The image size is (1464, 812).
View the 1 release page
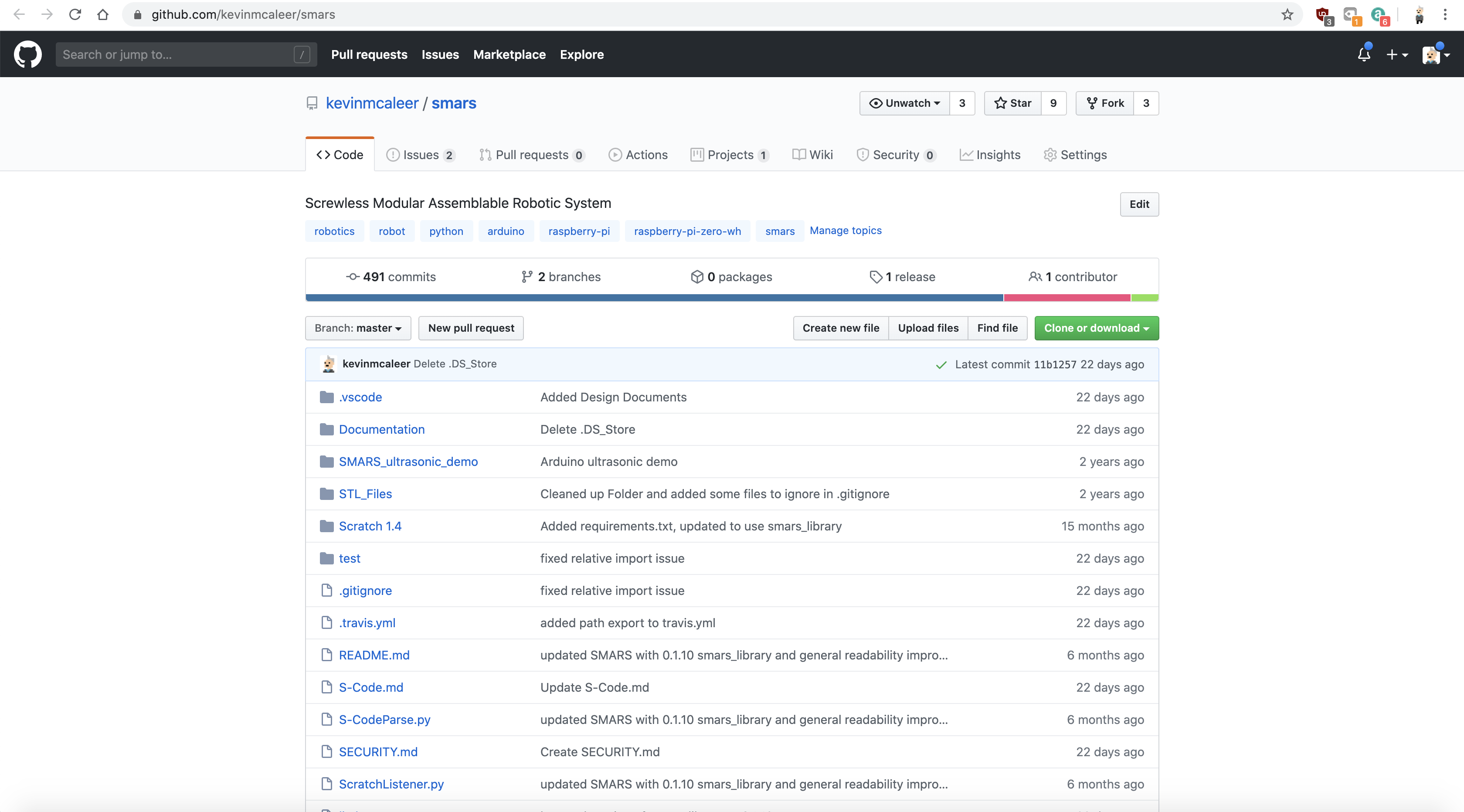903,277
